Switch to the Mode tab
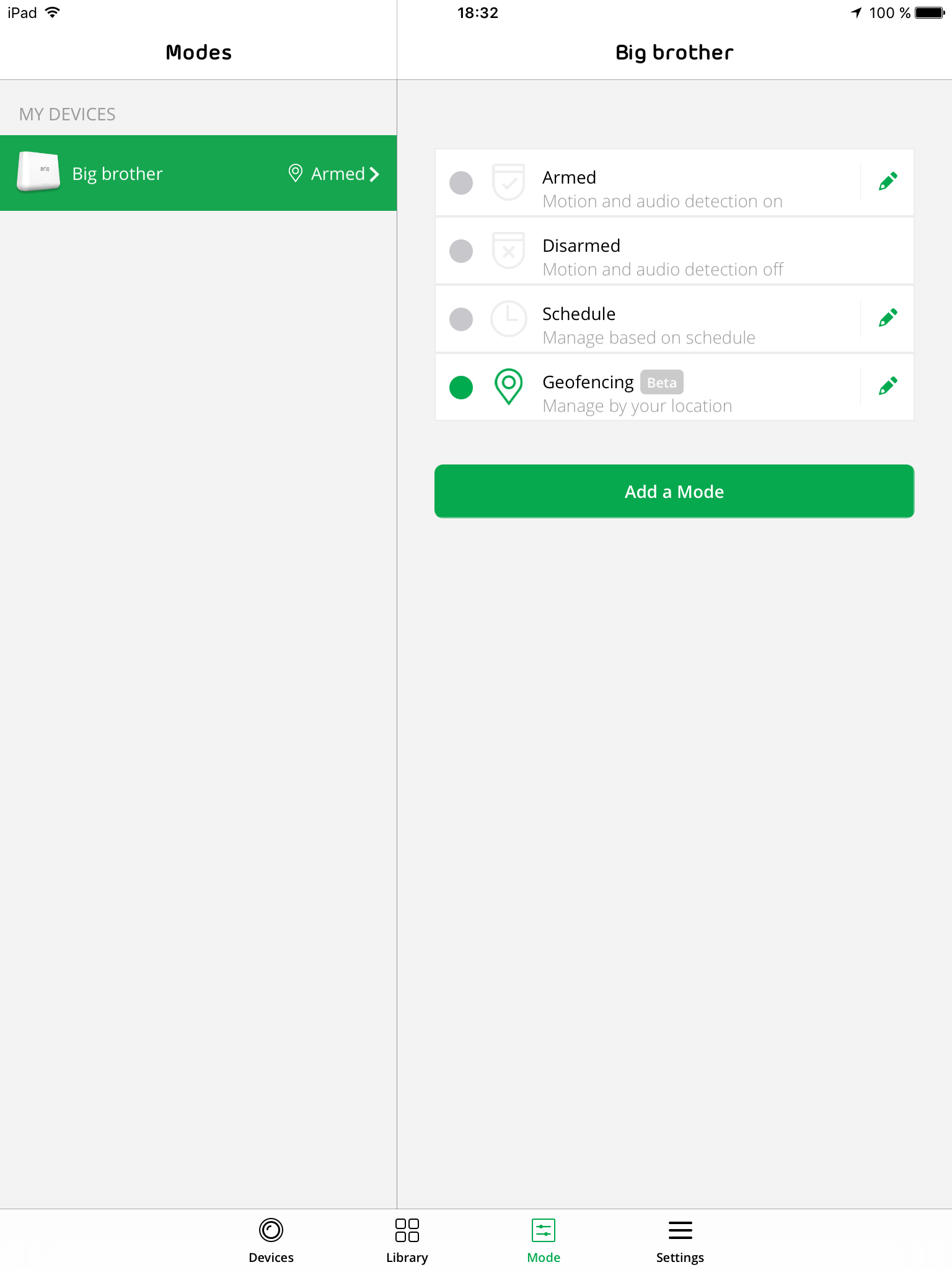 [x=544, y=1240]
